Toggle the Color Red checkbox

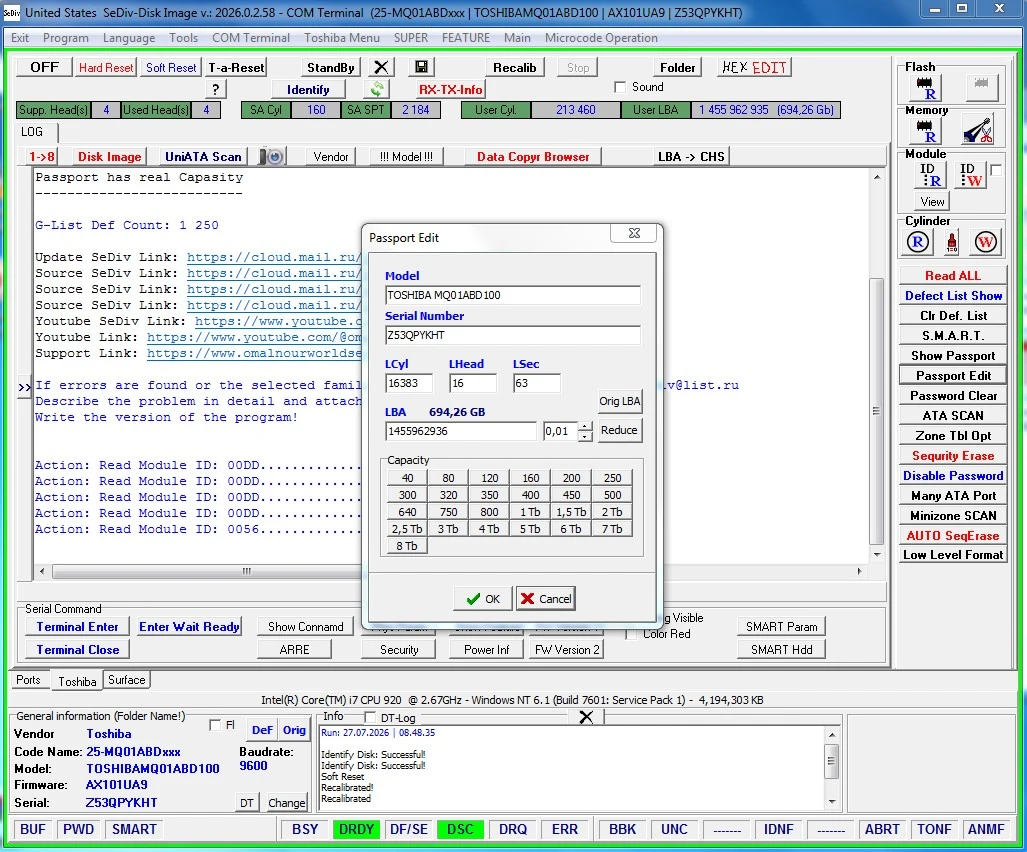click(631, 634)
